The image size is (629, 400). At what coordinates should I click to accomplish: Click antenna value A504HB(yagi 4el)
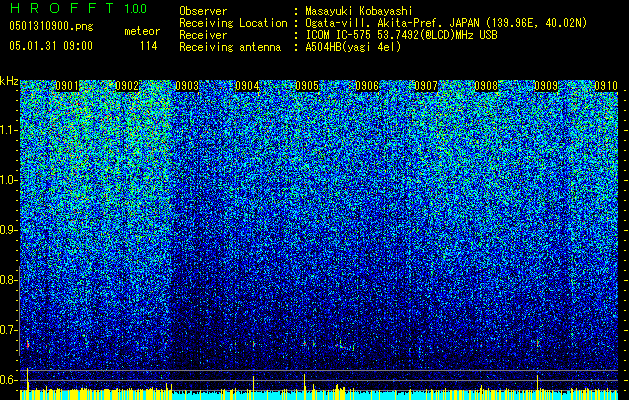(353, 47)
